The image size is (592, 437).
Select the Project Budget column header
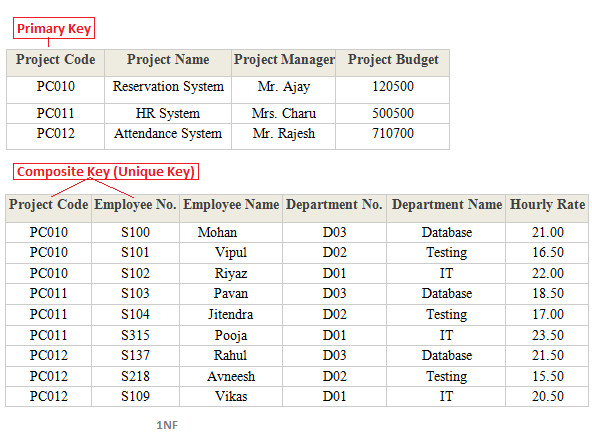point(393,59)
